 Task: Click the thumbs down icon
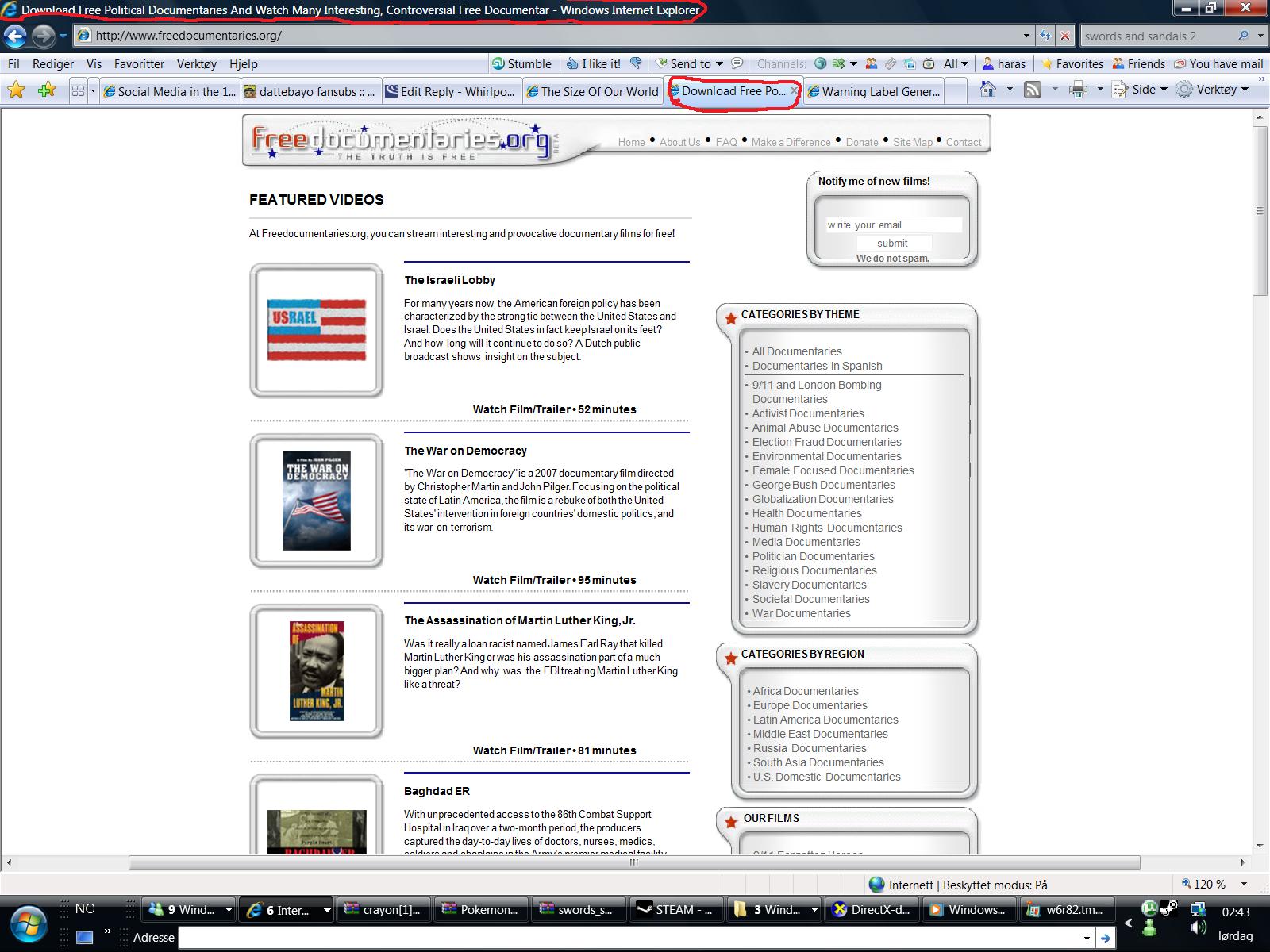coord(636,63)
